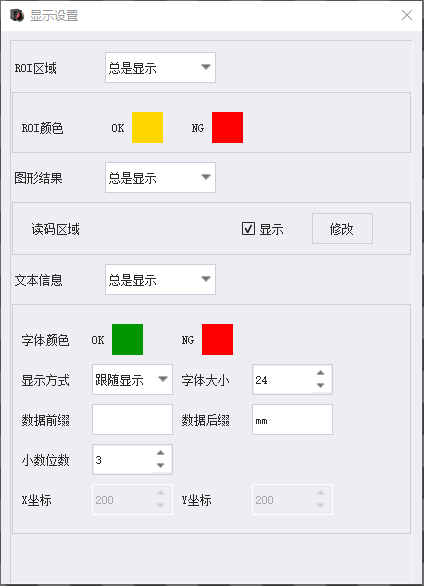Open the 显示方式 跟随显示 dropdown
Image resolution: width=424 pixels, height=586 pixels.
pos(132,380)
